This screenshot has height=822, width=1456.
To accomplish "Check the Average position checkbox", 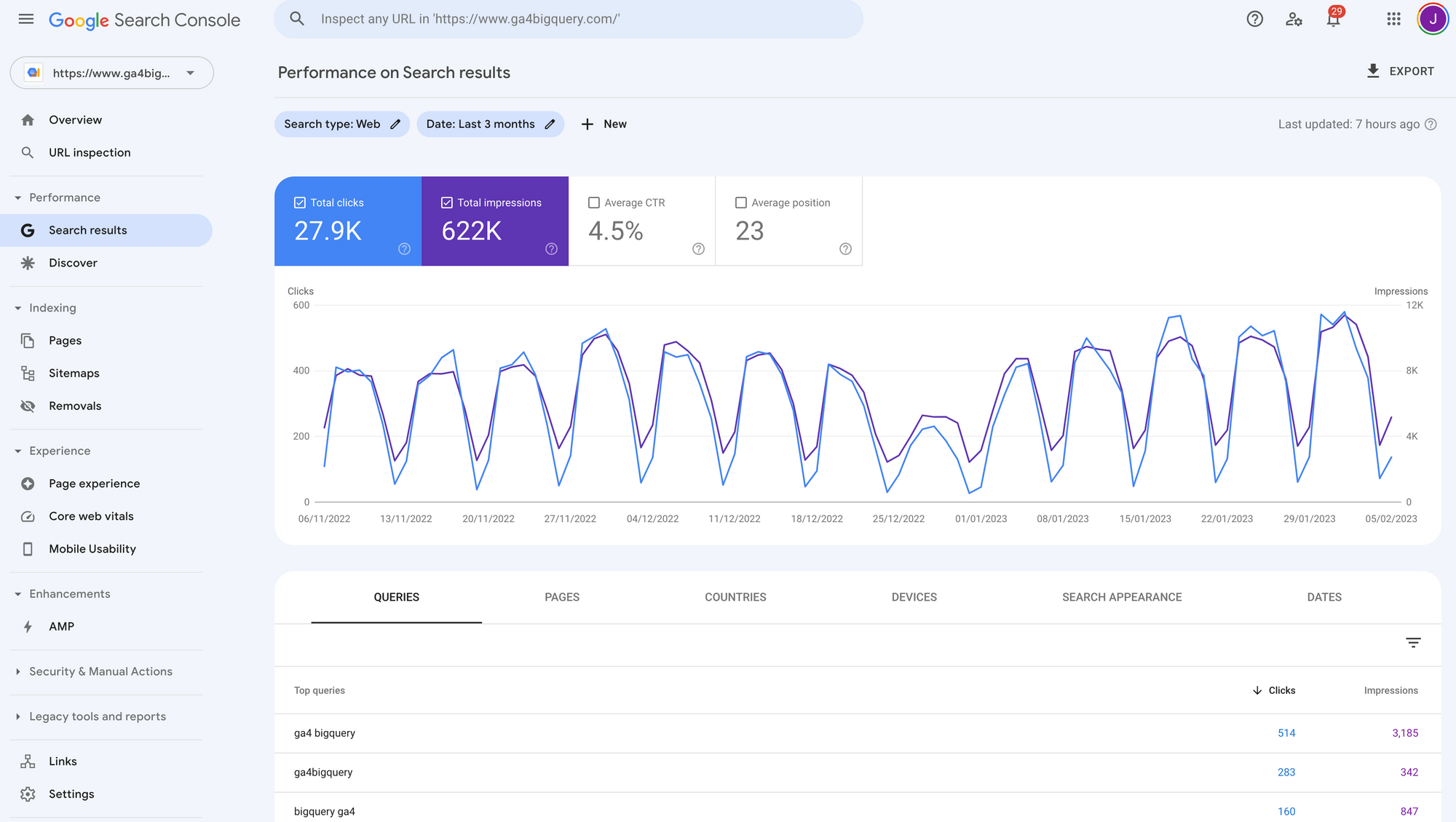I will click(x=741, y=202).
